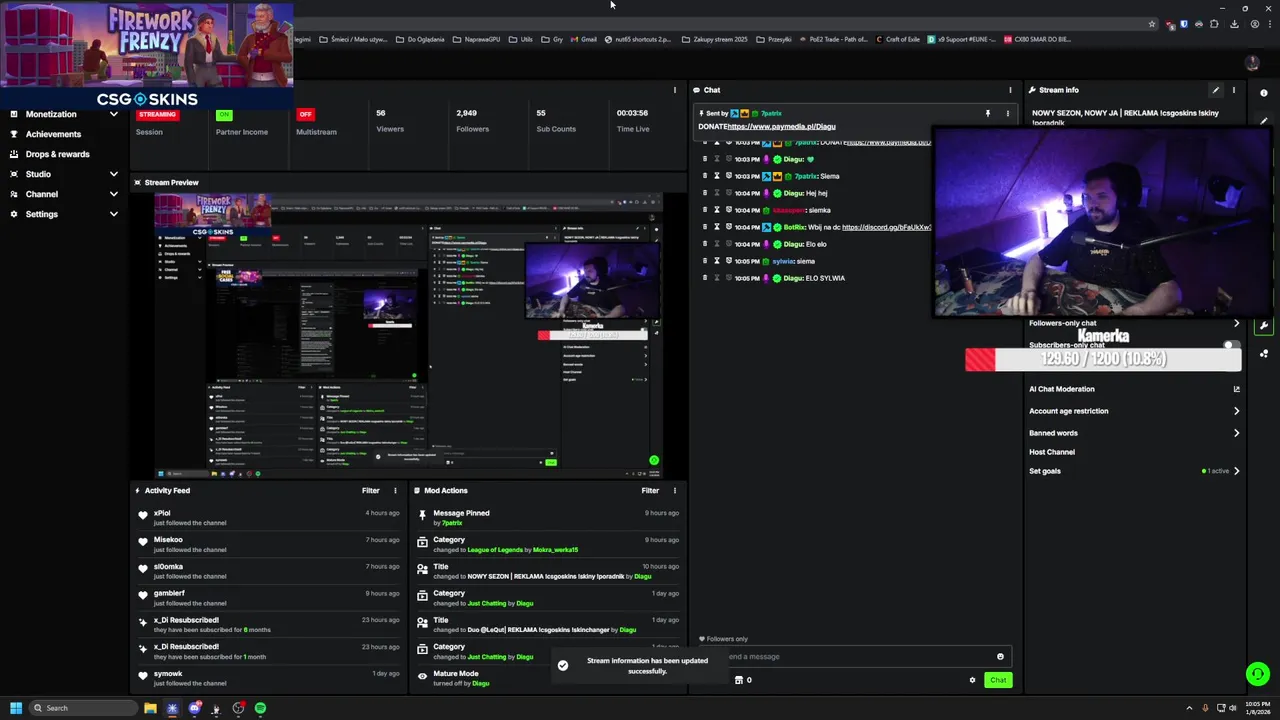Screen dimensions: 1280x720
Task: Open Account age restriction options
Action: coord(1236,411)
